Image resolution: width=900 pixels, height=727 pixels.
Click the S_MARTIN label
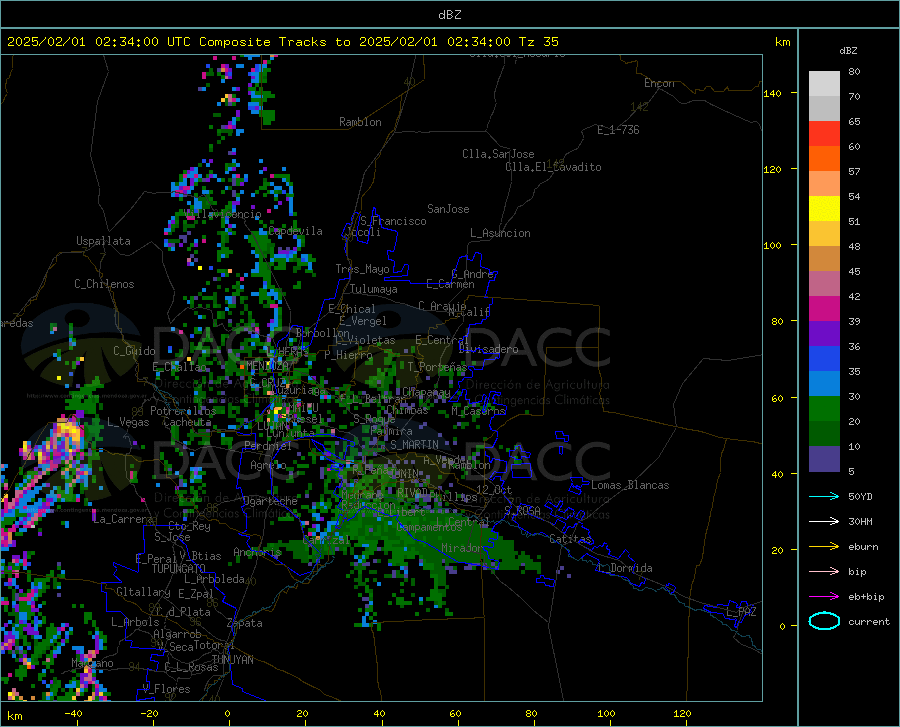click(x=414, y=445)
